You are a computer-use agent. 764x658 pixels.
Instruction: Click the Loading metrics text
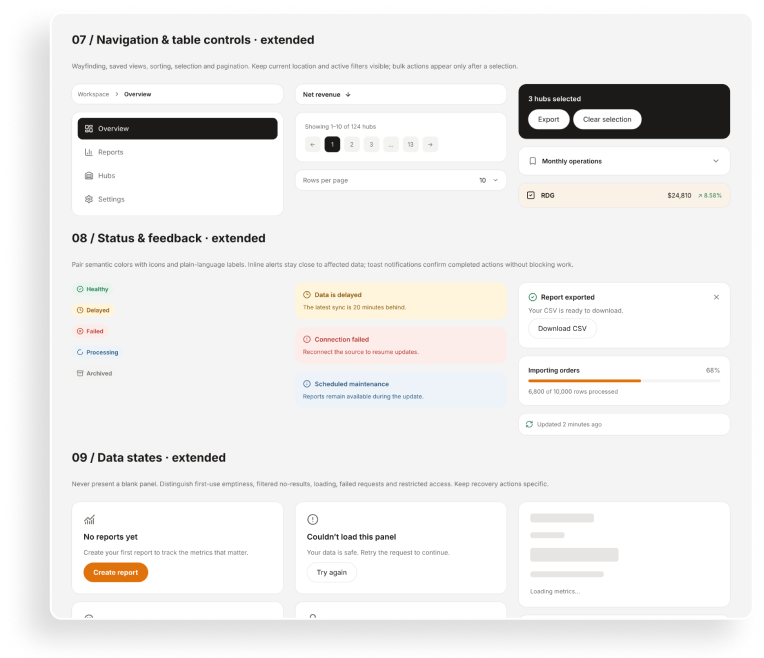pyautogui.click(x=555, y=591)
